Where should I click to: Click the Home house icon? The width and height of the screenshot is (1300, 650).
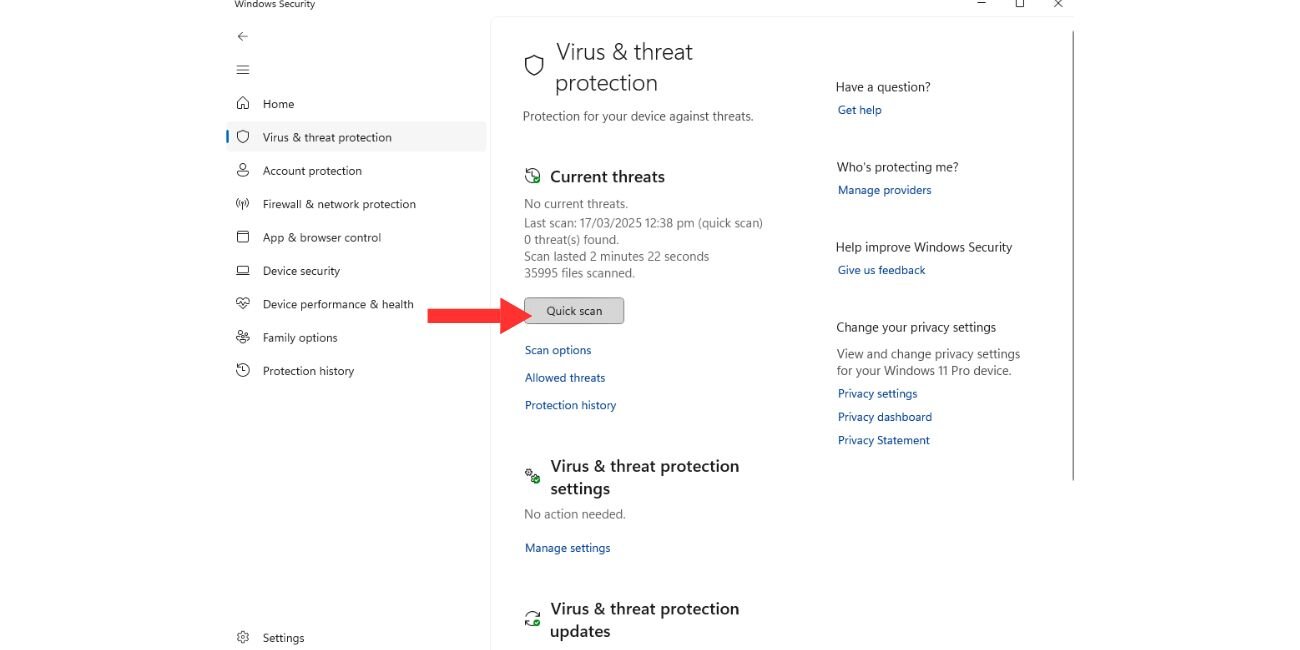click(x=242, y=103)
